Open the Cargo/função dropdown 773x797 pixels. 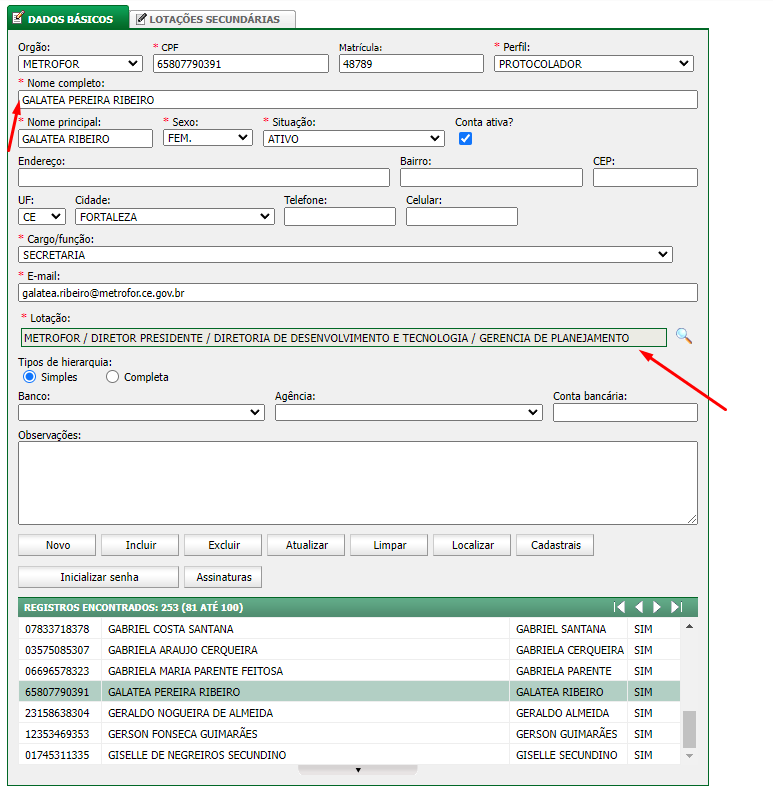click(x=345, y=255)
